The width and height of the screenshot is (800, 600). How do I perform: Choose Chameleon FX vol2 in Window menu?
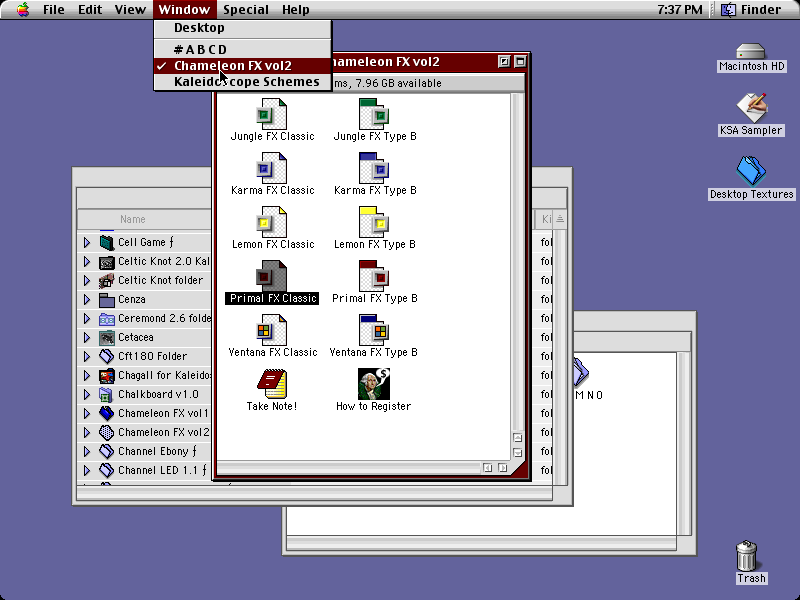click(243, 66)
